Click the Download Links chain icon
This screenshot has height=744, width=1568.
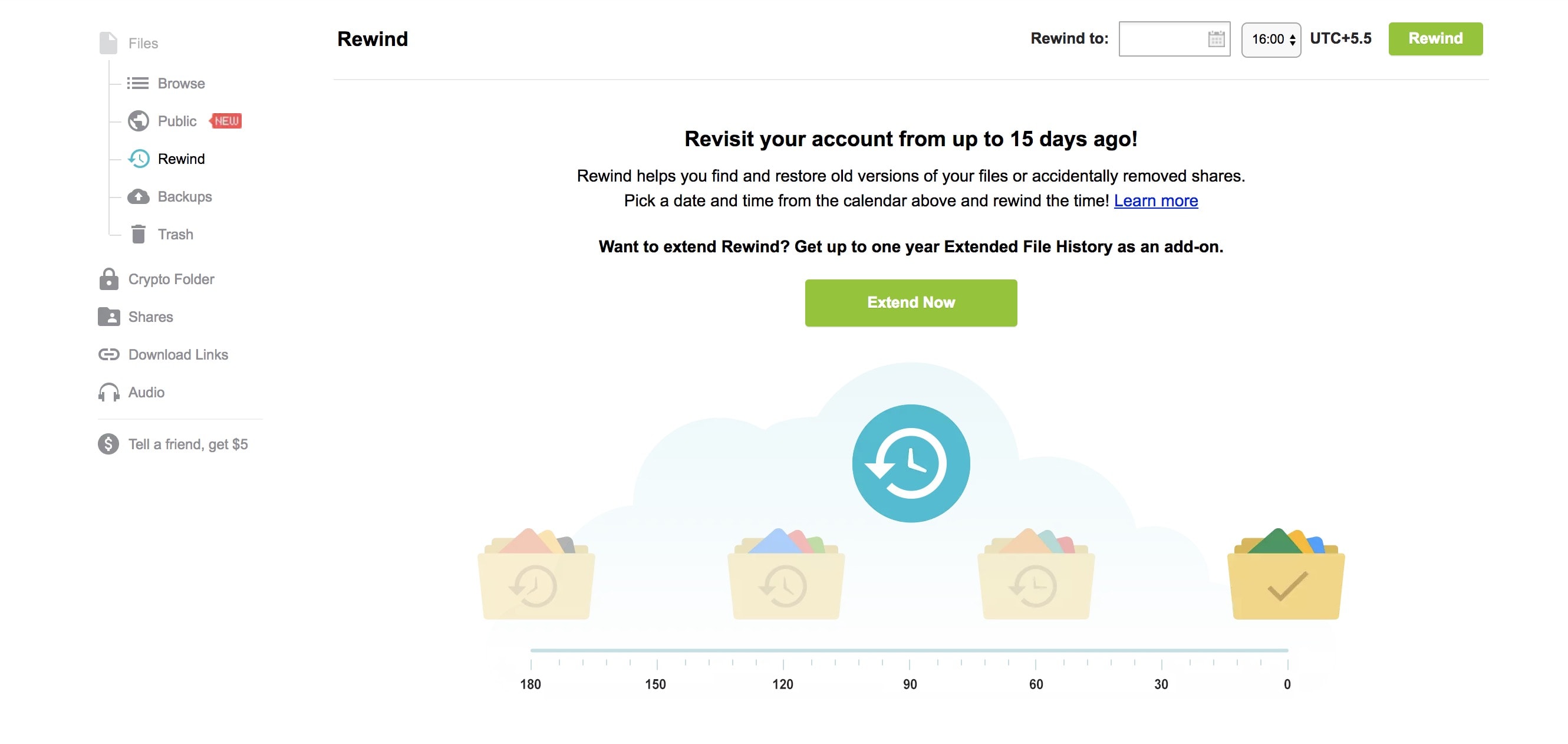tap(108, 354)
